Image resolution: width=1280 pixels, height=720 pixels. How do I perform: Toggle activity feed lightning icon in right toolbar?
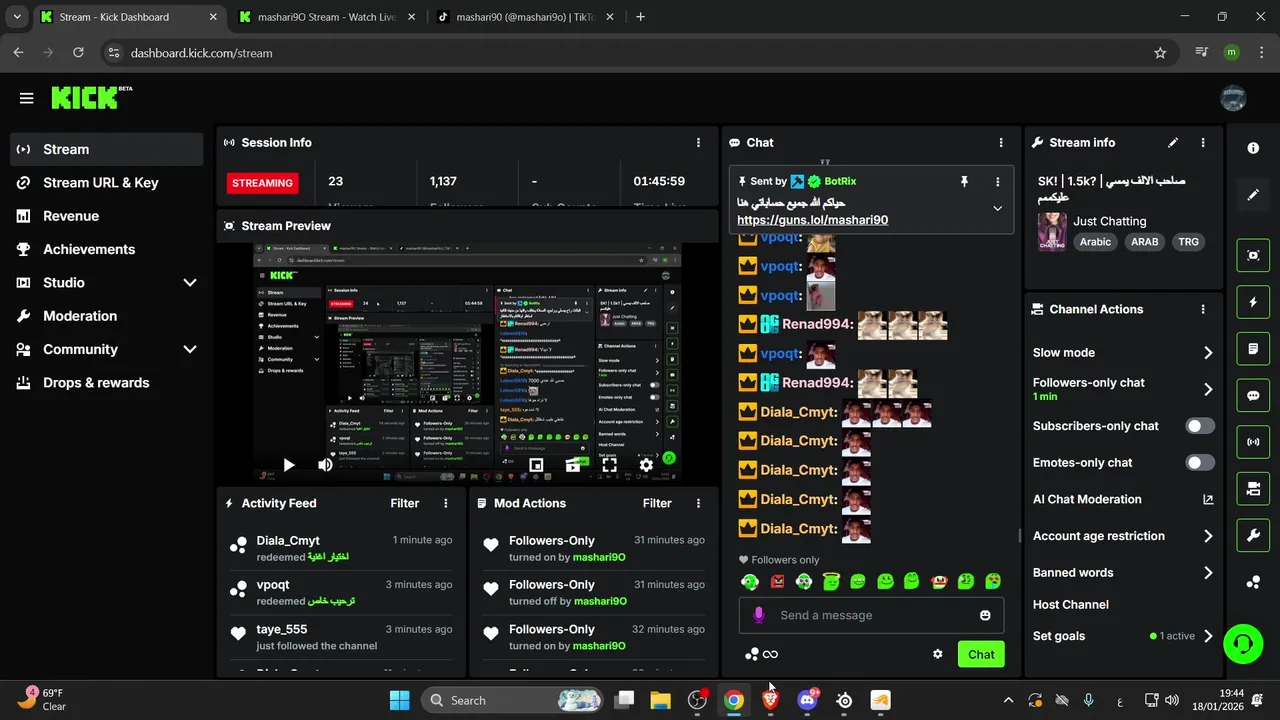click(1253, 302)
